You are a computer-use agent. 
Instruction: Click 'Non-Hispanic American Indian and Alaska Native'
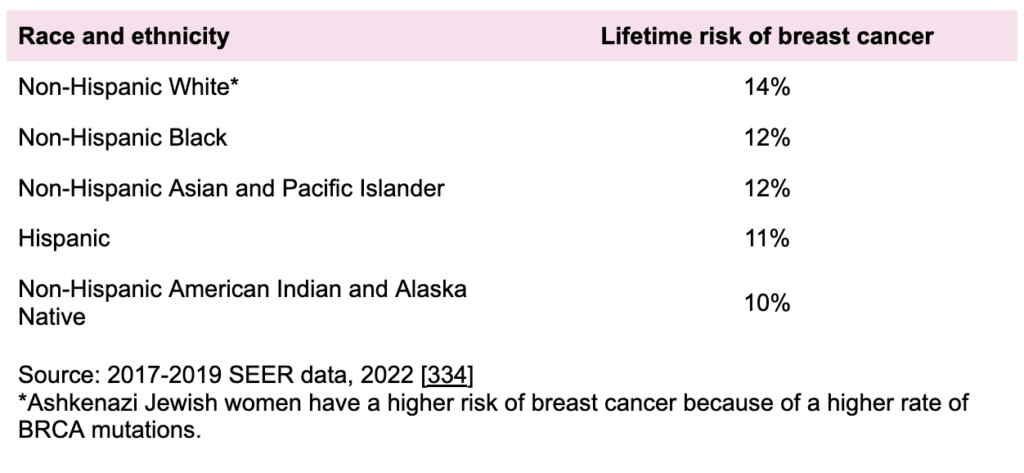coord(242,302)
